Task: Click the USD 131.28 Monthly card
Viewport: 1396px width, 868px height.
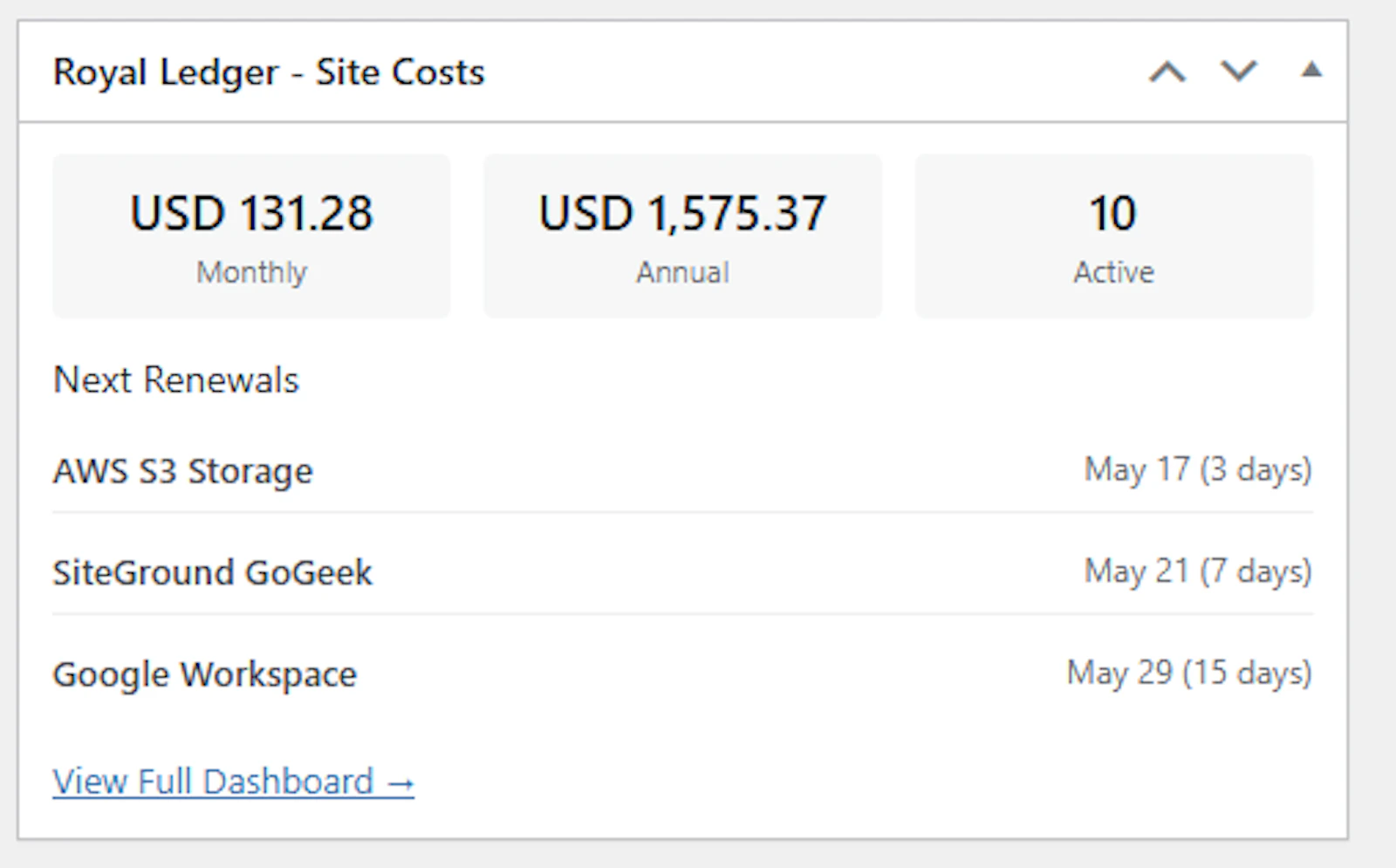Action: click(251, 236)
